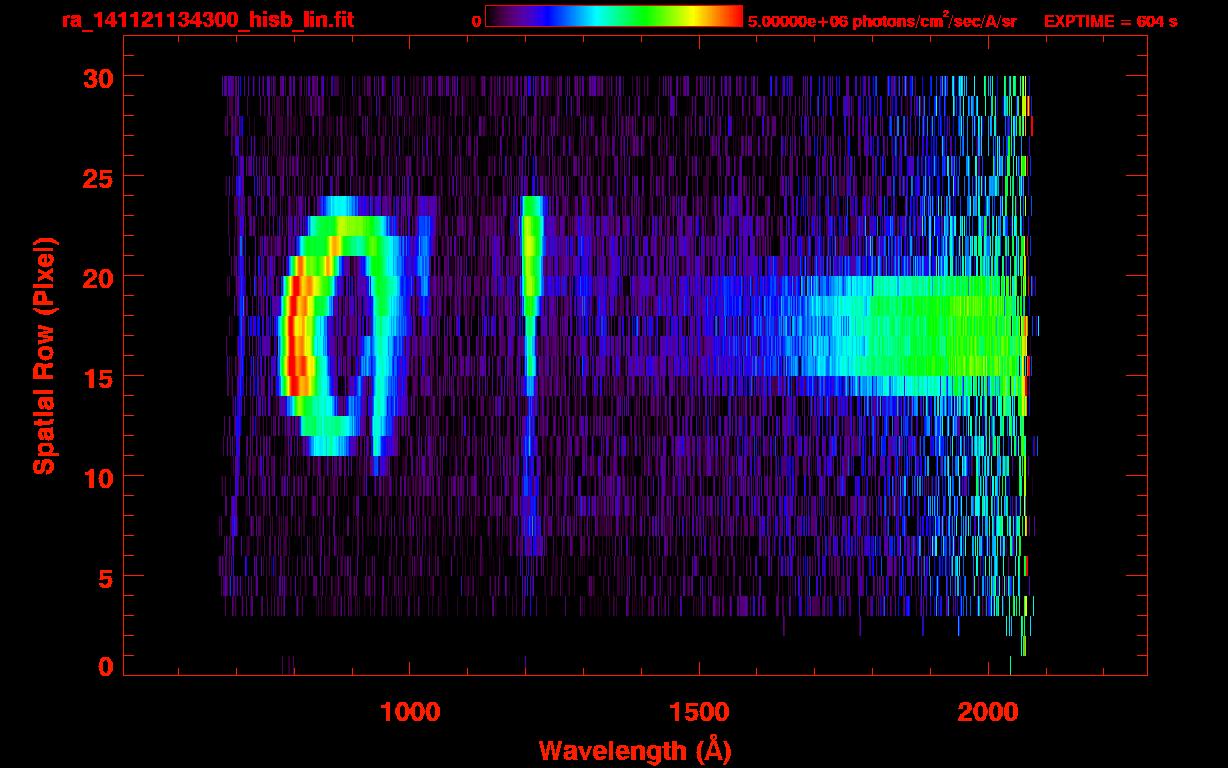
Task: Click the 1000 wavelength tick label
Action: [410, 712]
